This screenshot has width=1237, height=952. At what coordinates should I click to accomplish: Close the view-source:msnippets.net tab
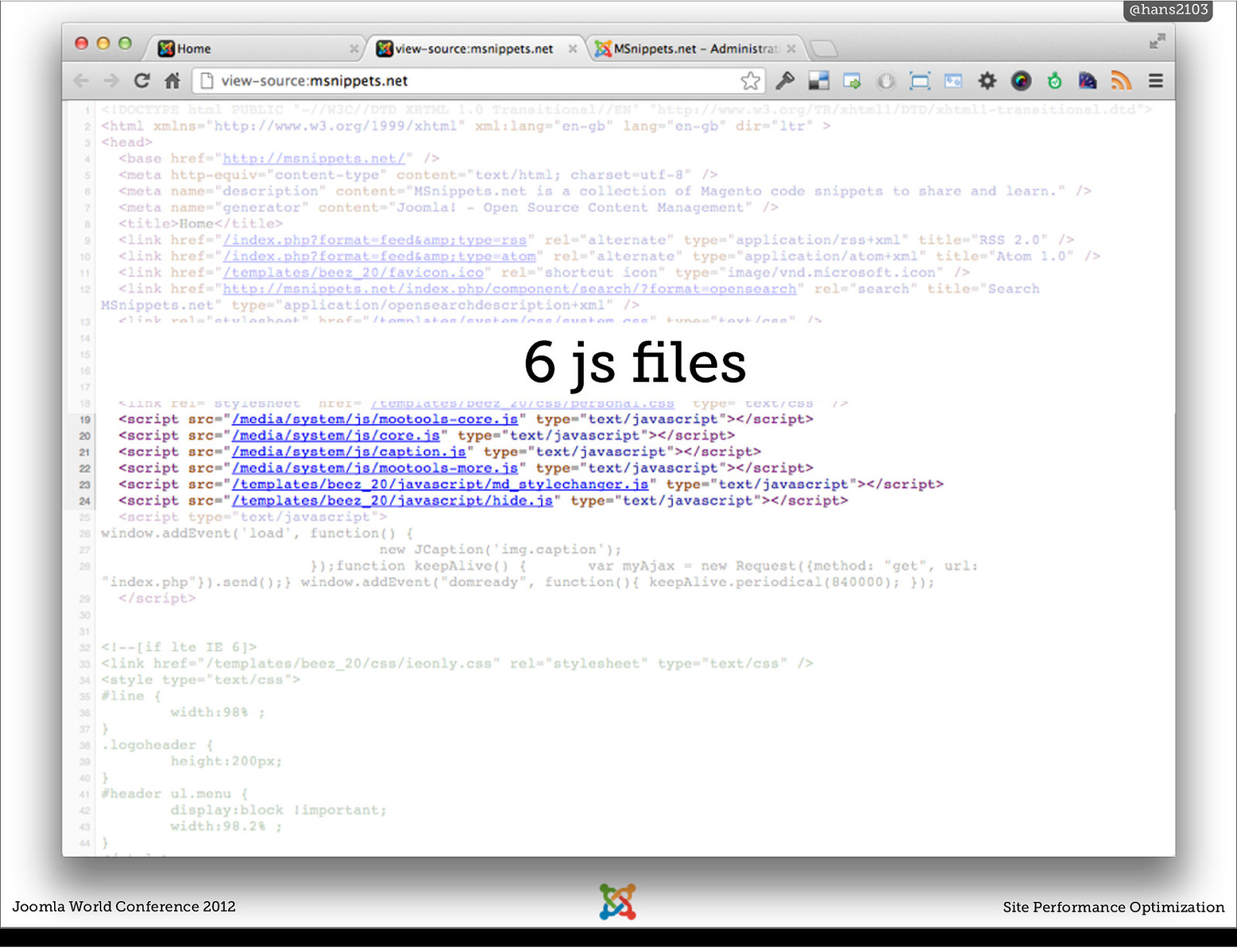(x=572, y=49)
